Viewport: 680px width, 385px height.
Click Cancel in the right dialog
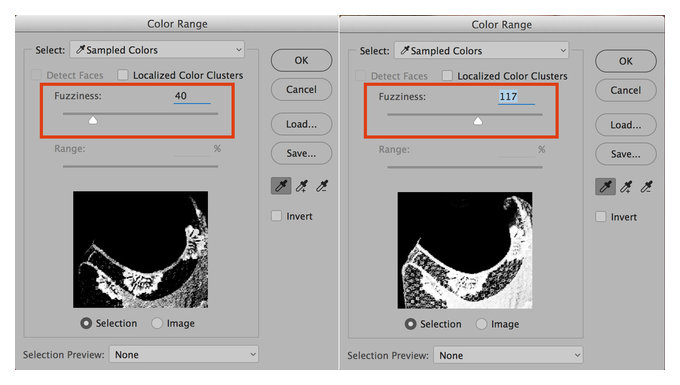point(626,90)
